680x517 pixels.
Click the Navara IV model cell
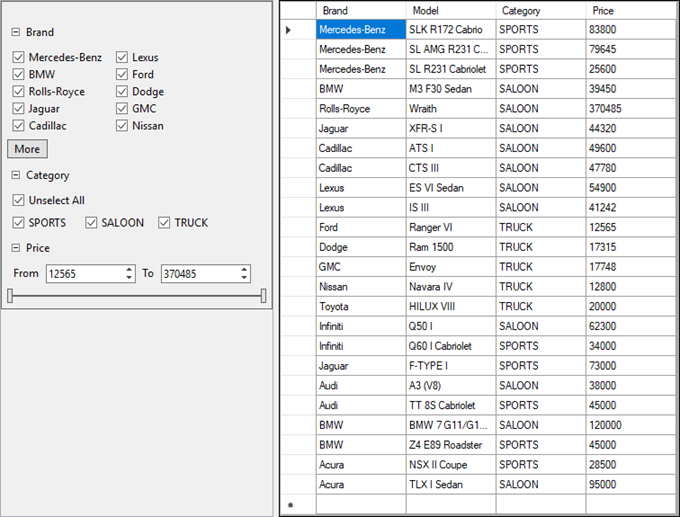[451, 287]
